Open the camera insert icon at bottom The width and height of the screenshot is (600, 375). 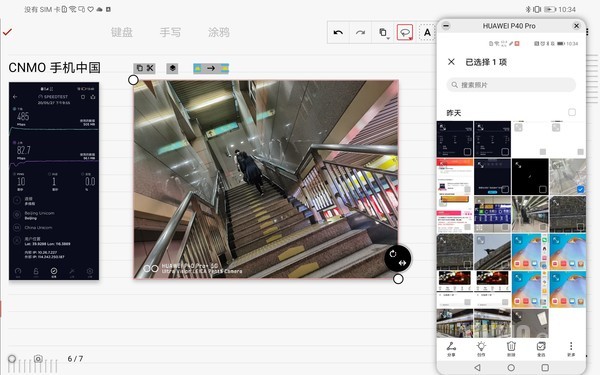[x=38, y=359]
